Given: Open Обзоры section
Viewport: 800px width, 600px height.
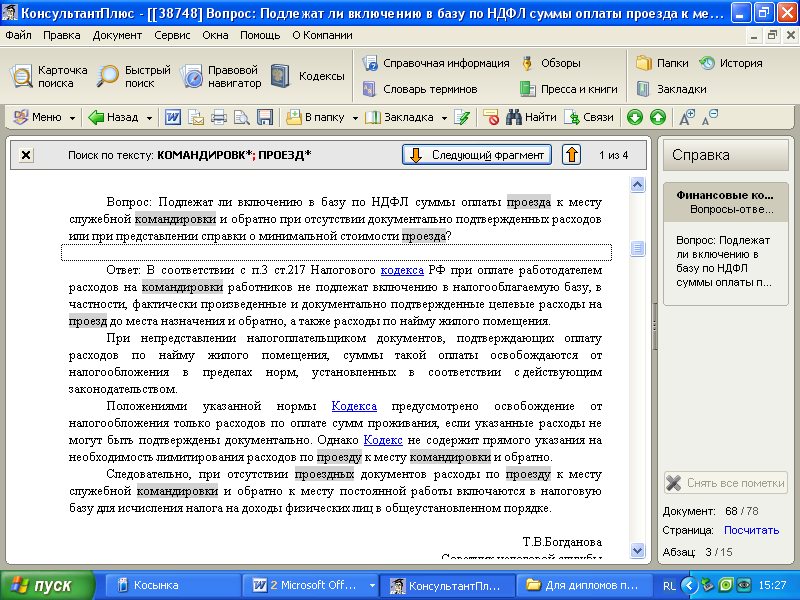Looking at the screenshot, I should [x=551, y=63].
